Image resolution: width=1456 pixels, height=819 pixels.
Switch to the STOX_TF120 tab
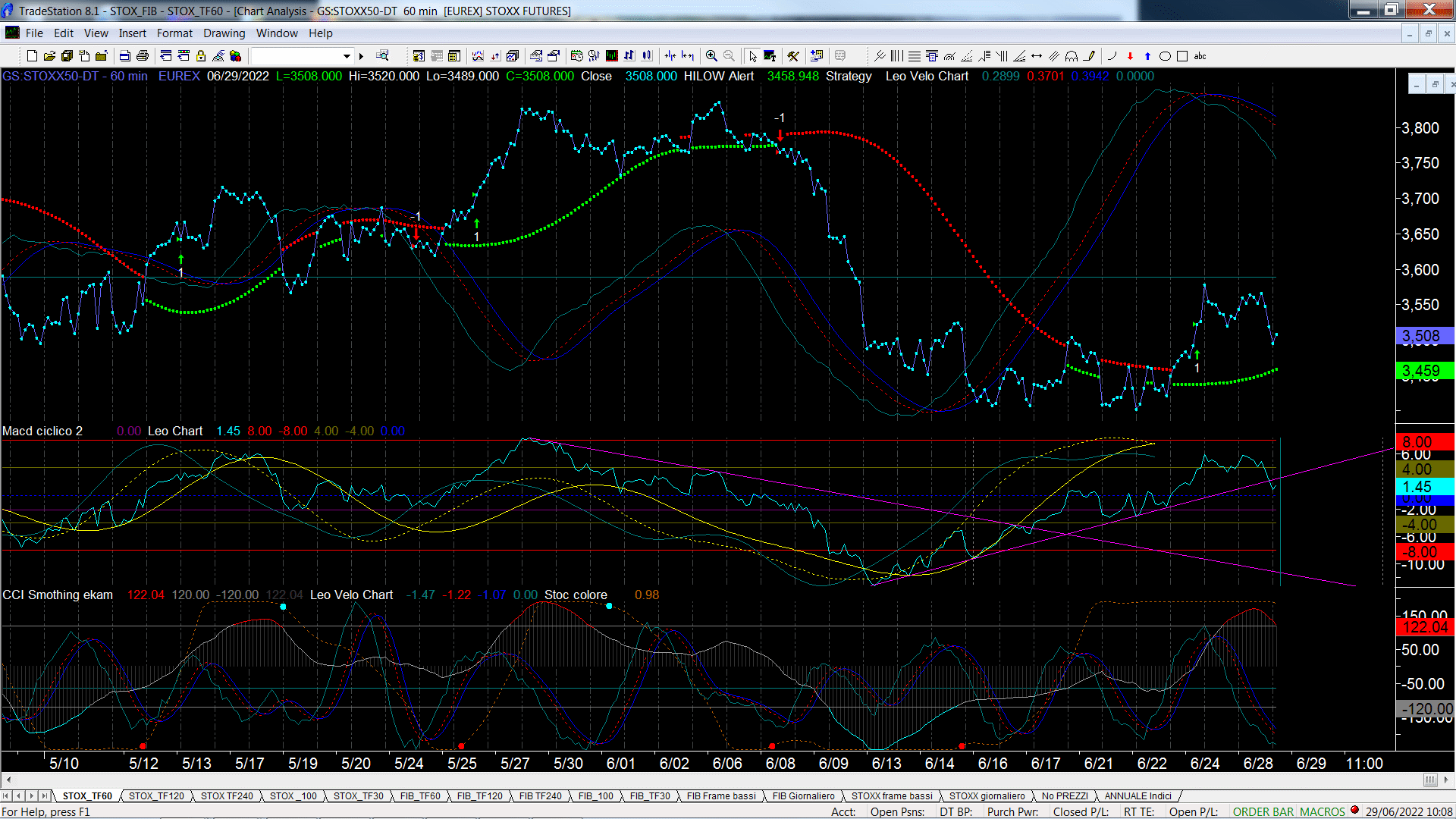(156, 795)
